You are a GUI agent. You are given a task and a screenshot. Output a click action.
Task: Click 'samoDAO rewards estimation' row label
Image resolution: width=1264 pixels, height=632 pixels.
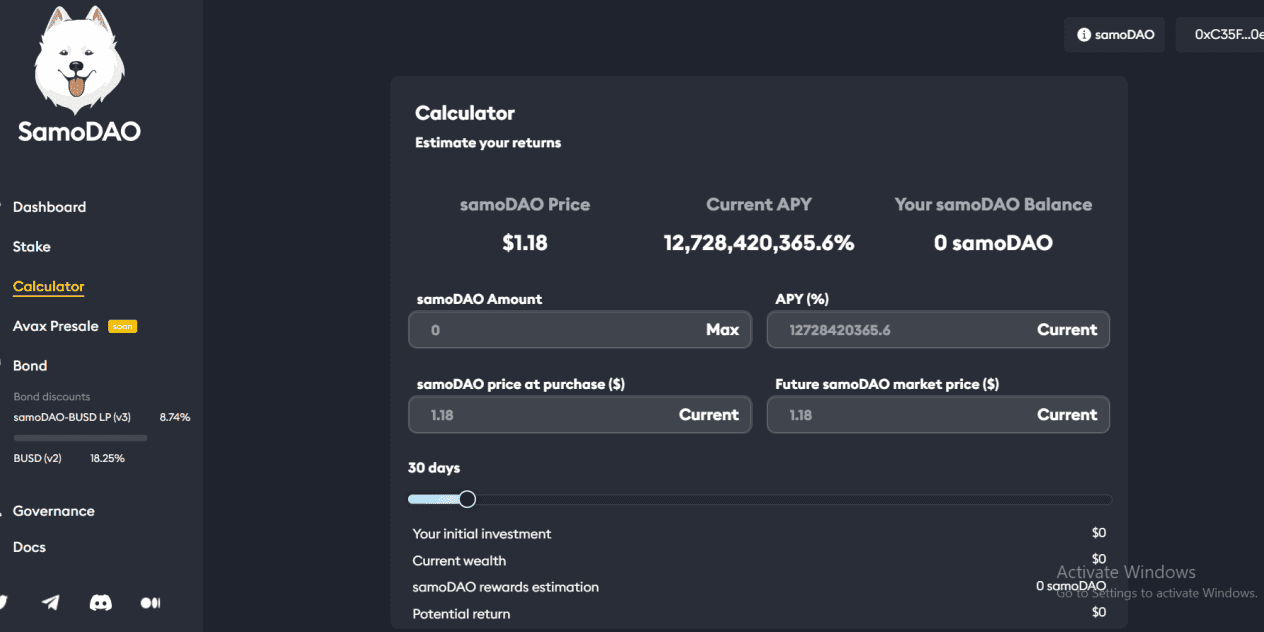pyautogui.click(x=506, y=587)
